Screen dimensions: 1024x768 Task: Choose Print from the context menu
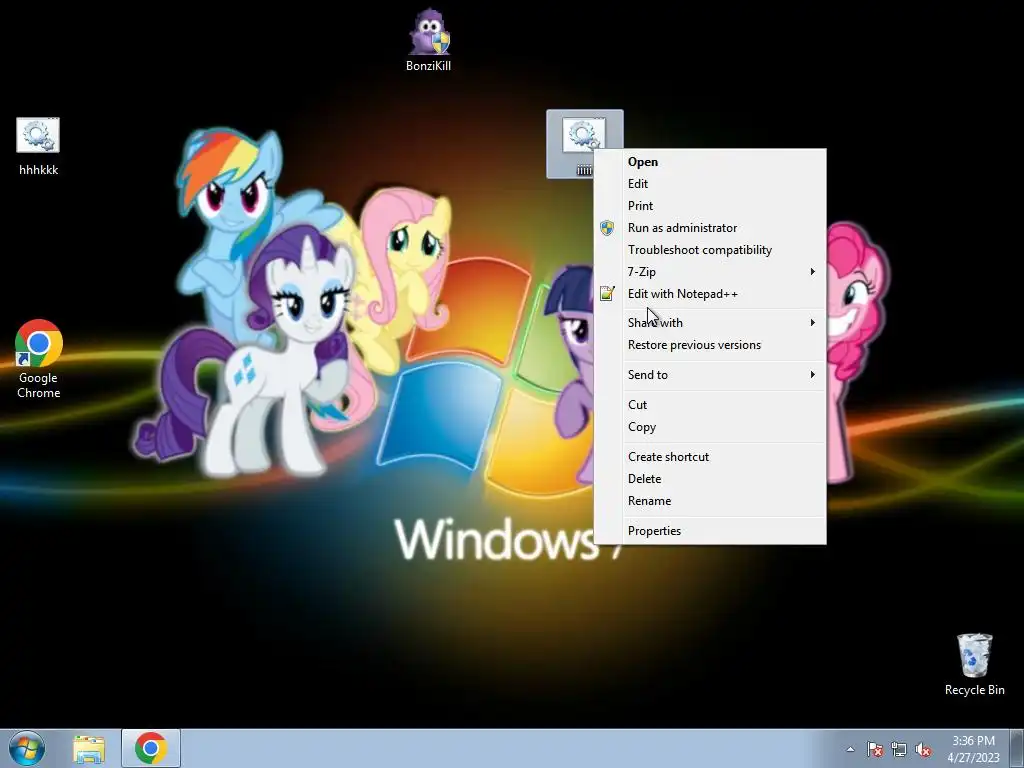click(711, 206)
